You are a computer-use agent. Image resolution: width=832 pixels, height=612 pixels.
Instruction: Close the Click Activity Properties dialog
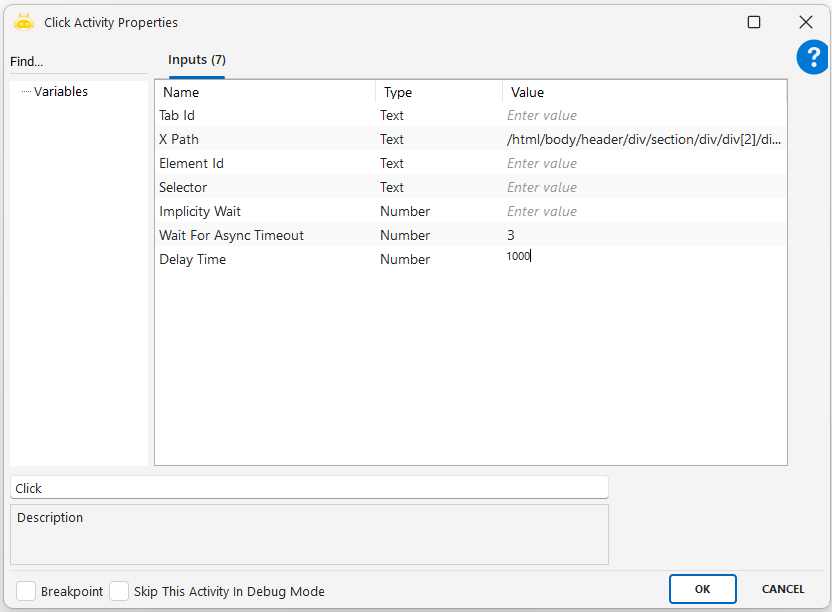click(805, 22)
